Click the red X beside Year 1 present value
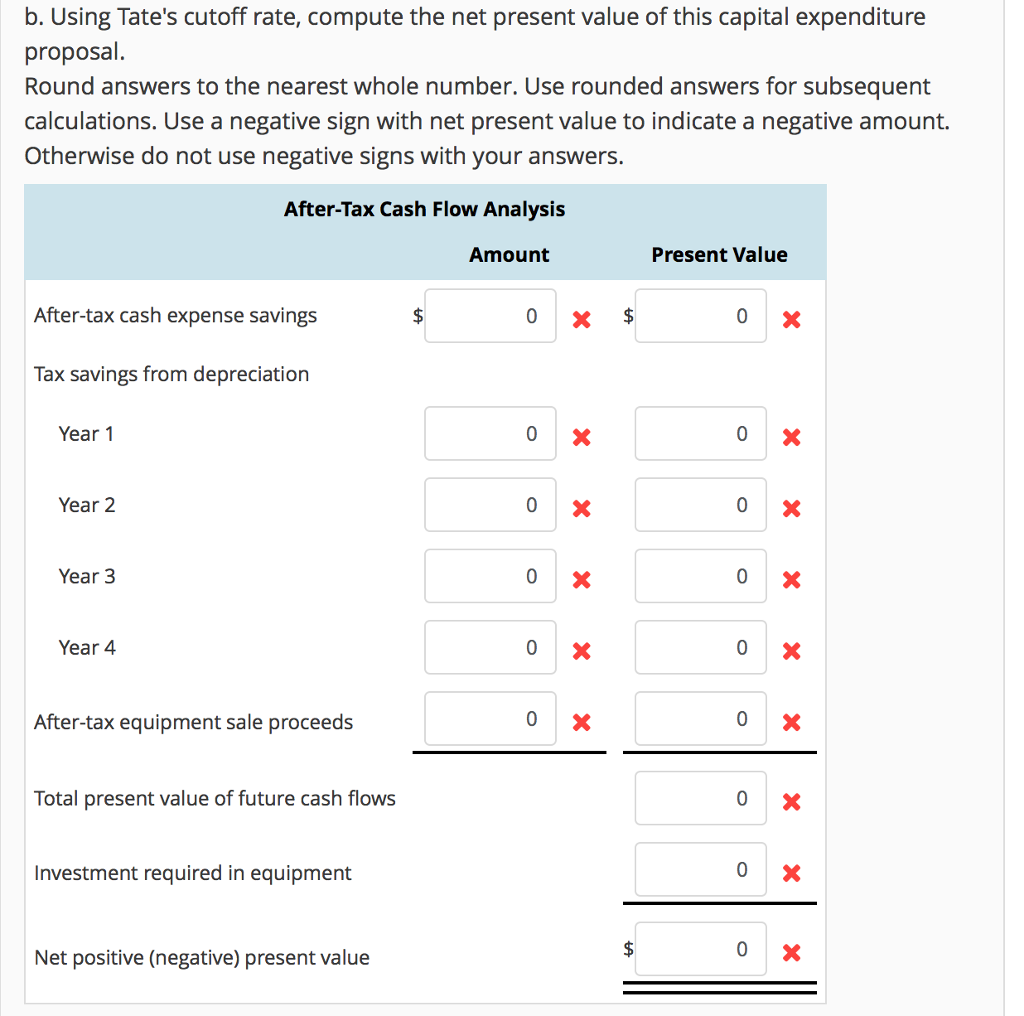1024x1016 pixels. pyautogui.click(x=791, y=436)
